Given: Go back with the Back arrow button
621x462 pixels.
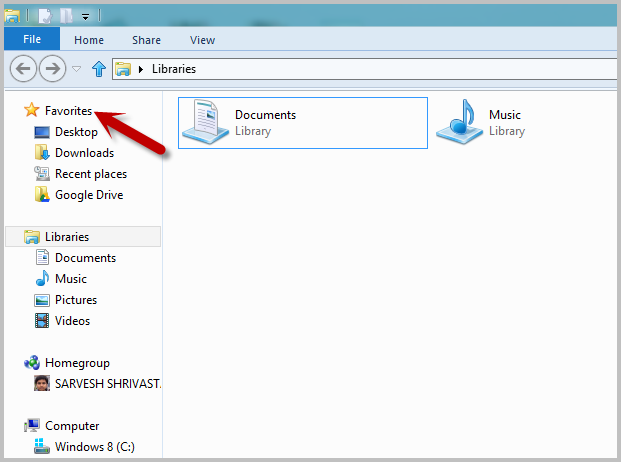Looking at the screenshot, I should pos(23,68).
